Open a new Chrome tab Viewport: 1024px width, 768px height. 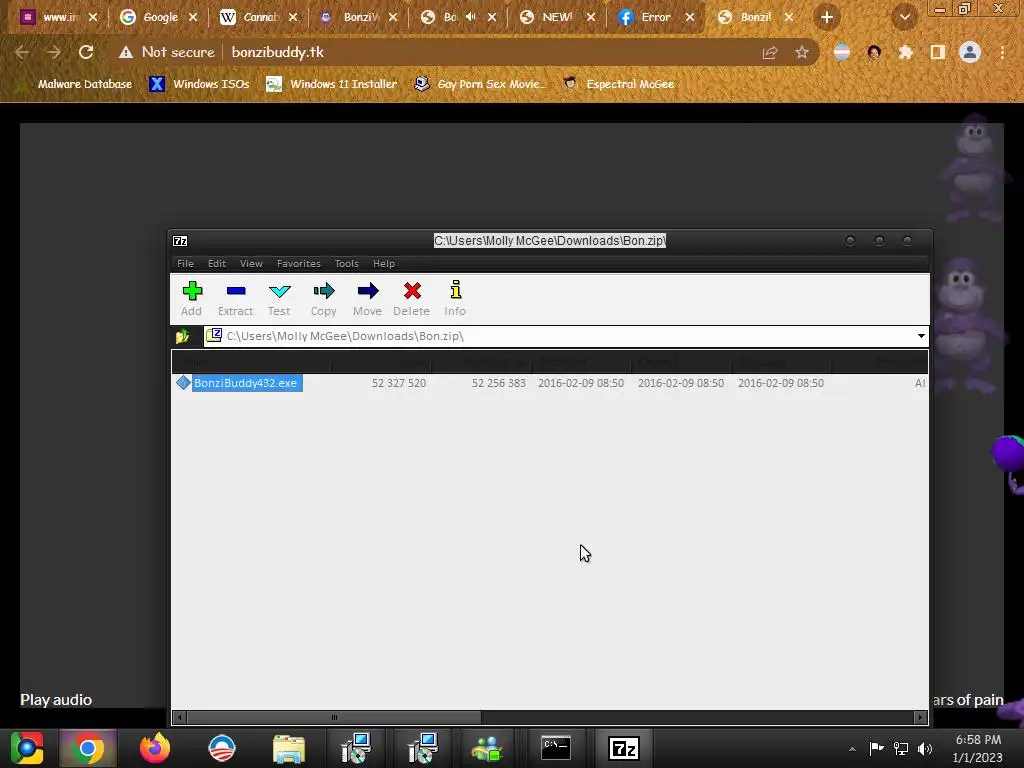coord(827,18)
